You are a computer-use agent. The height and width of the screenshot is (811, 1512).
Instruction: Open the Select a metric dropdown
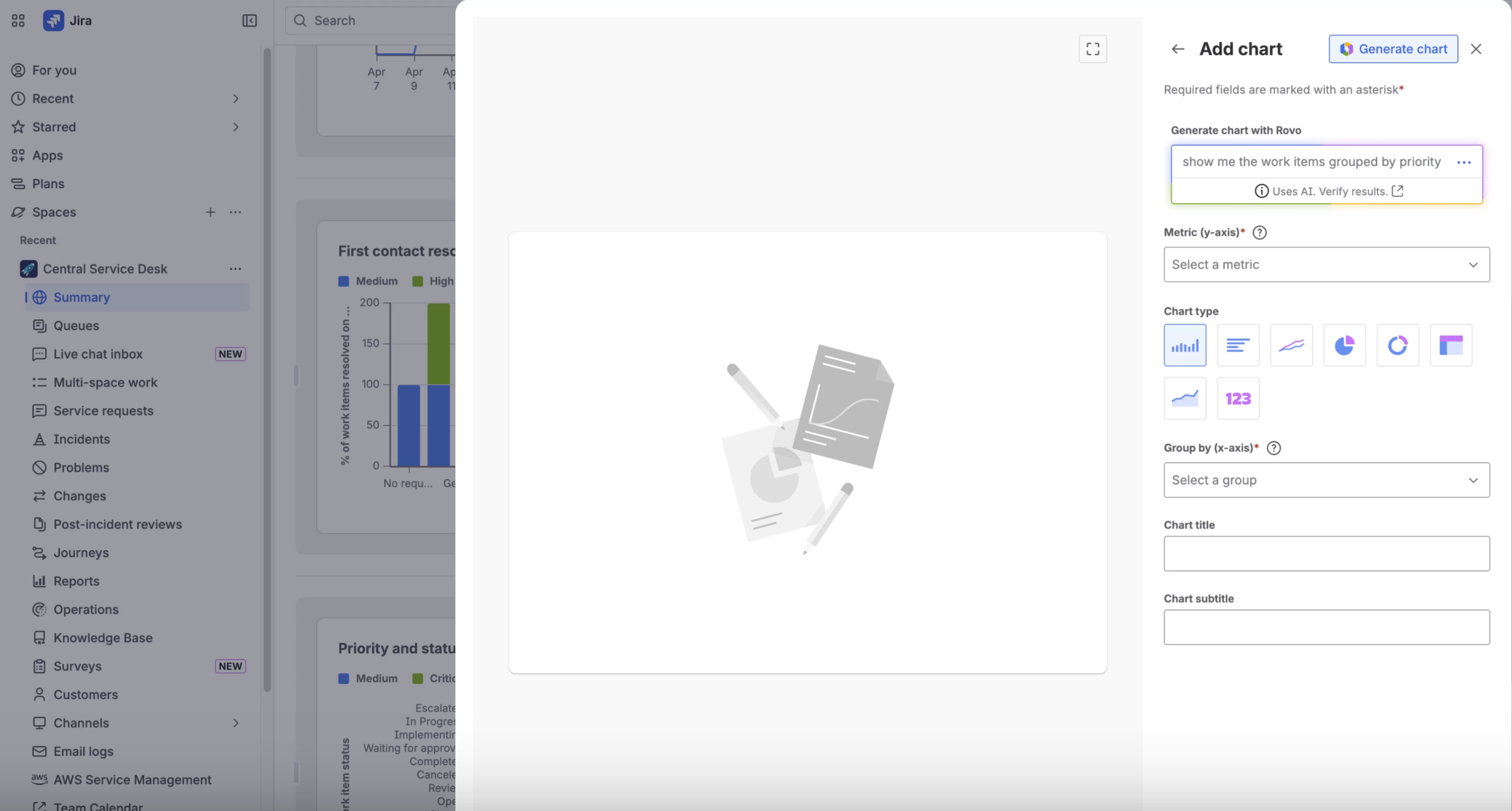1326,264
